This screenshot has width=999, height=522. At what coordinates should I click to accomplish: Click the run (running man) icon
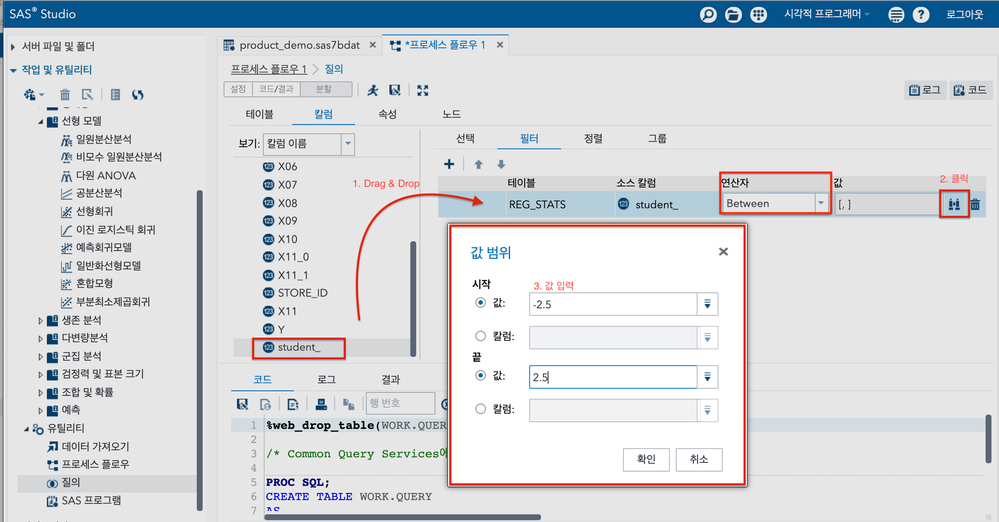tap(373, 91)
